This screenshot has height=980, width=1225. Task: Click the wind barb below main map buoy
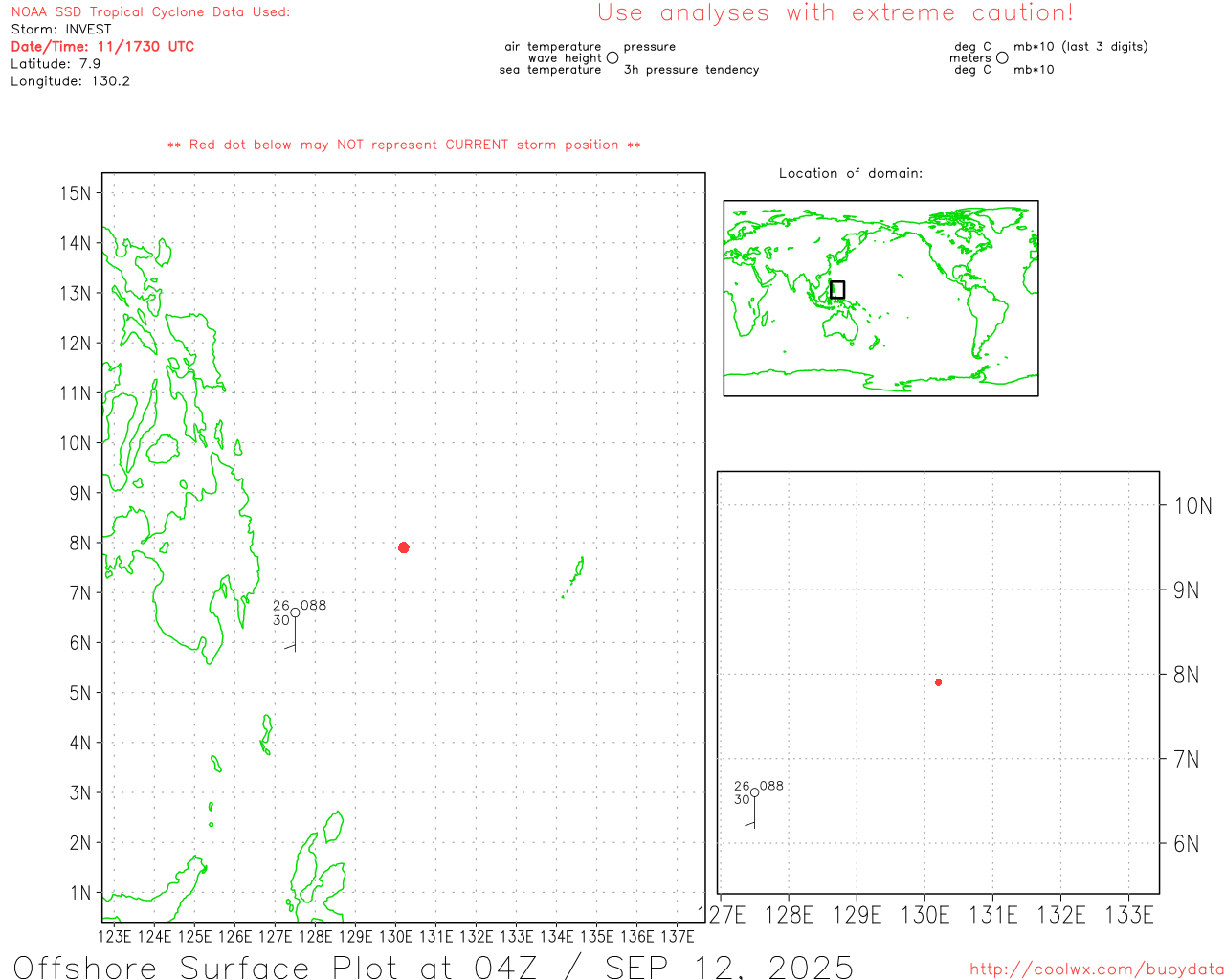point(291,635)
